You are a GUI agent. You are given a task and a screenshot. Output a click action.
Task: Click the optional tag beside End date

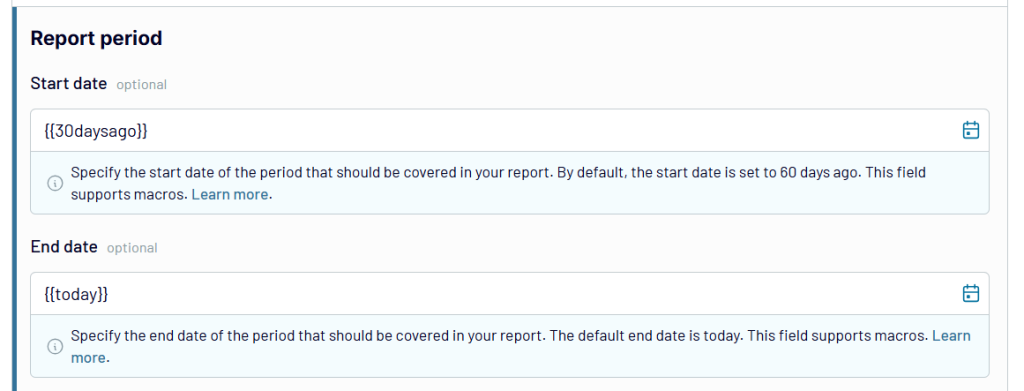[x=132, y=248]
